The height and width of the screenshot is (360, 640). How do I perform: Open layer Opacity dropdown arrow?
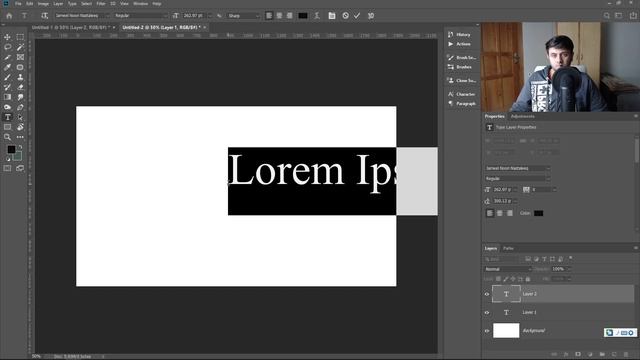point(569,269)
